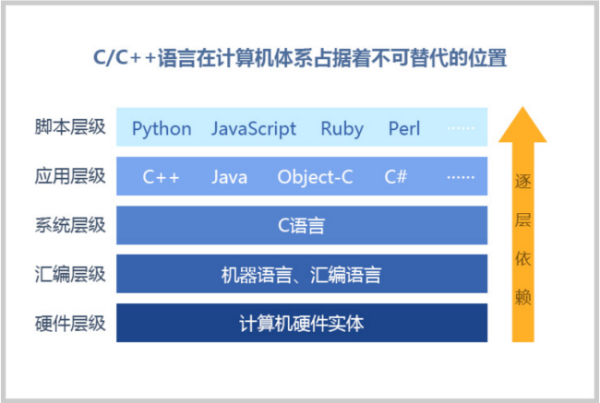
Task: Select the Java text
Action: pos(229,177)
